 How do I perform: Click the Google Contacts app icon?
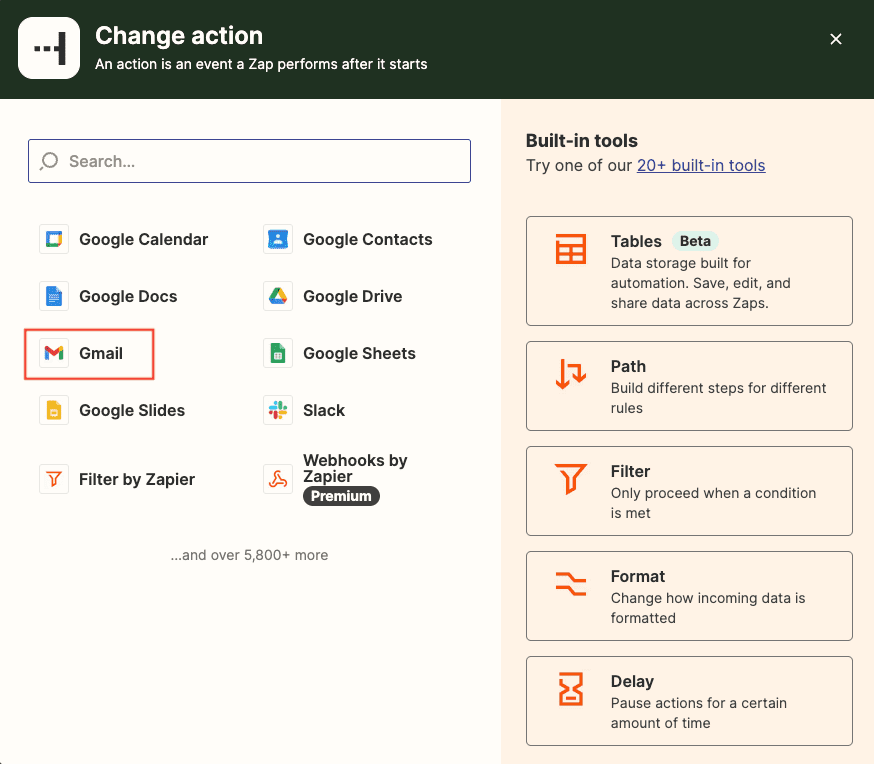pyautogui.click(x=278, y=240)
